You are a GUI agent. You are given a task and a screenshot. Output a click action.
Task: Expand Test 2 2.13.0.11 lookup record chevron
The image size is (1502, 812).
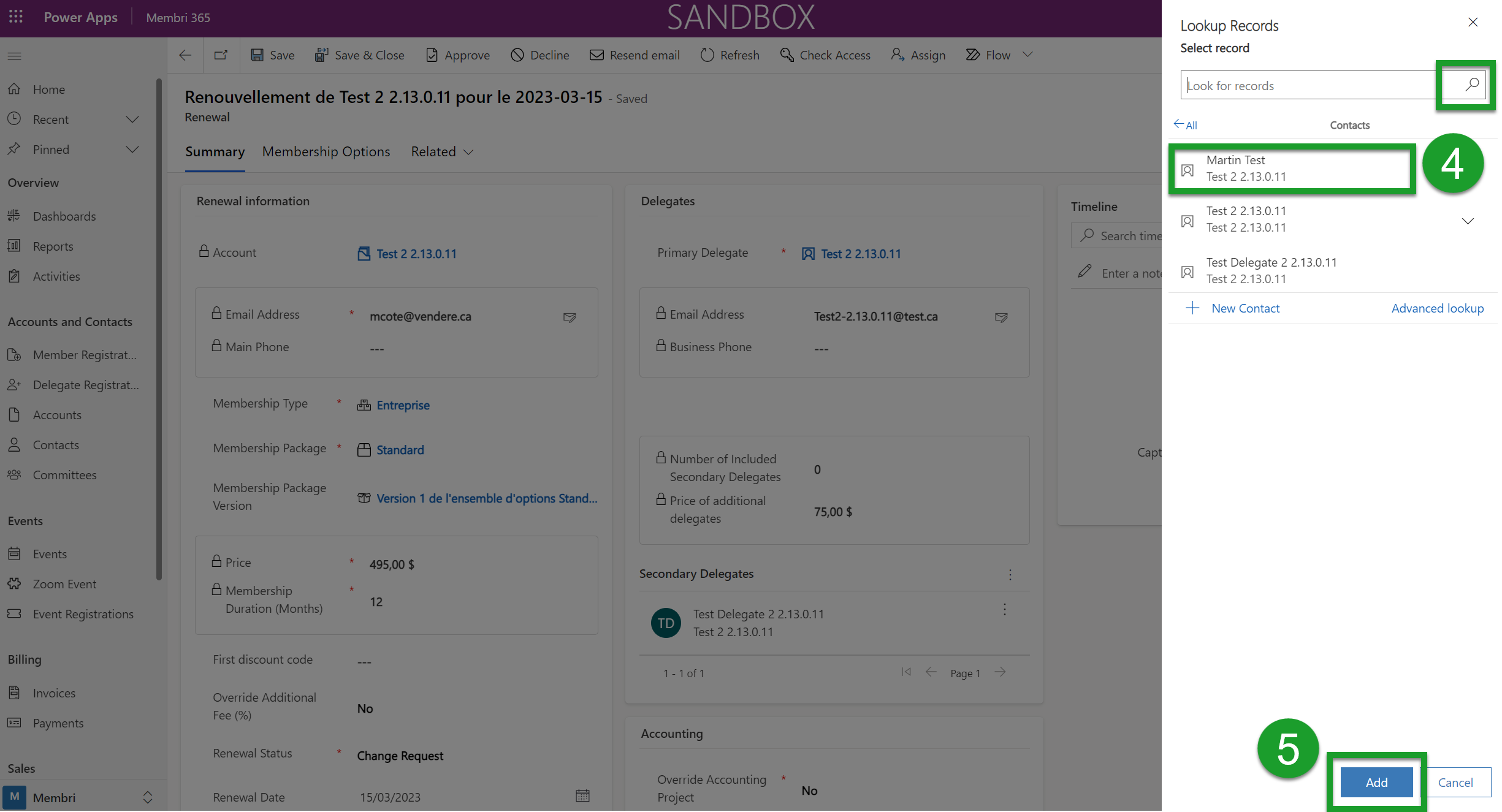tap(1468, 221)
